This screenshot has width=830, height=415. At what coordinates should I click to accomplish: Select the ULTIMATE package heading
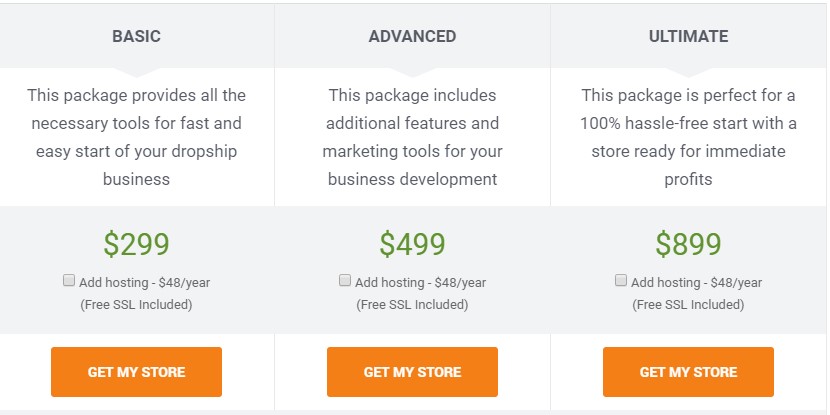(688, 37)
